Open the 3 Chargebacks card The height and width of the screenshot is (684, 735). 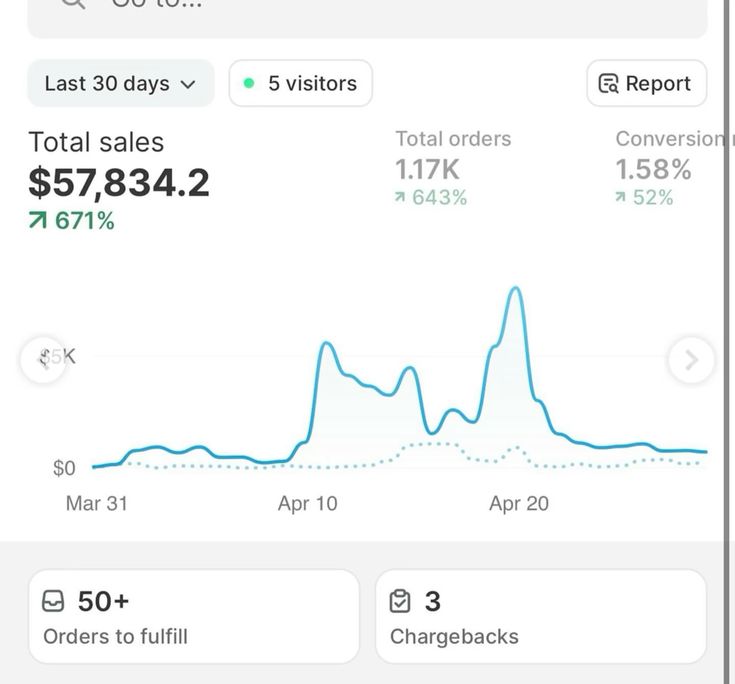pyautogui.click(x=540, y=616)
